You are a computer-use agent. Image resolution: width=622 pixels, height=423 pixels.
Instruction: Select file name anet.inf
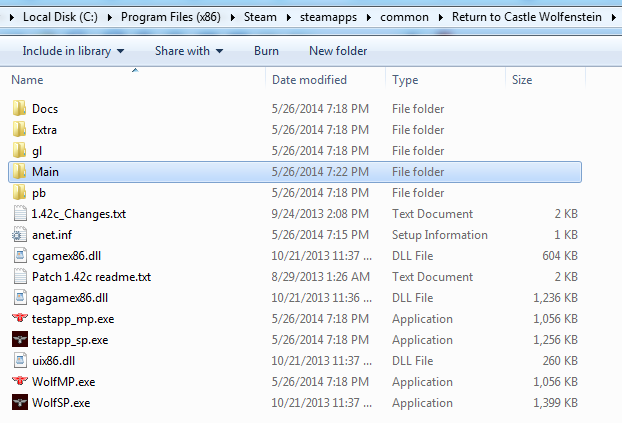click(52, 235)
